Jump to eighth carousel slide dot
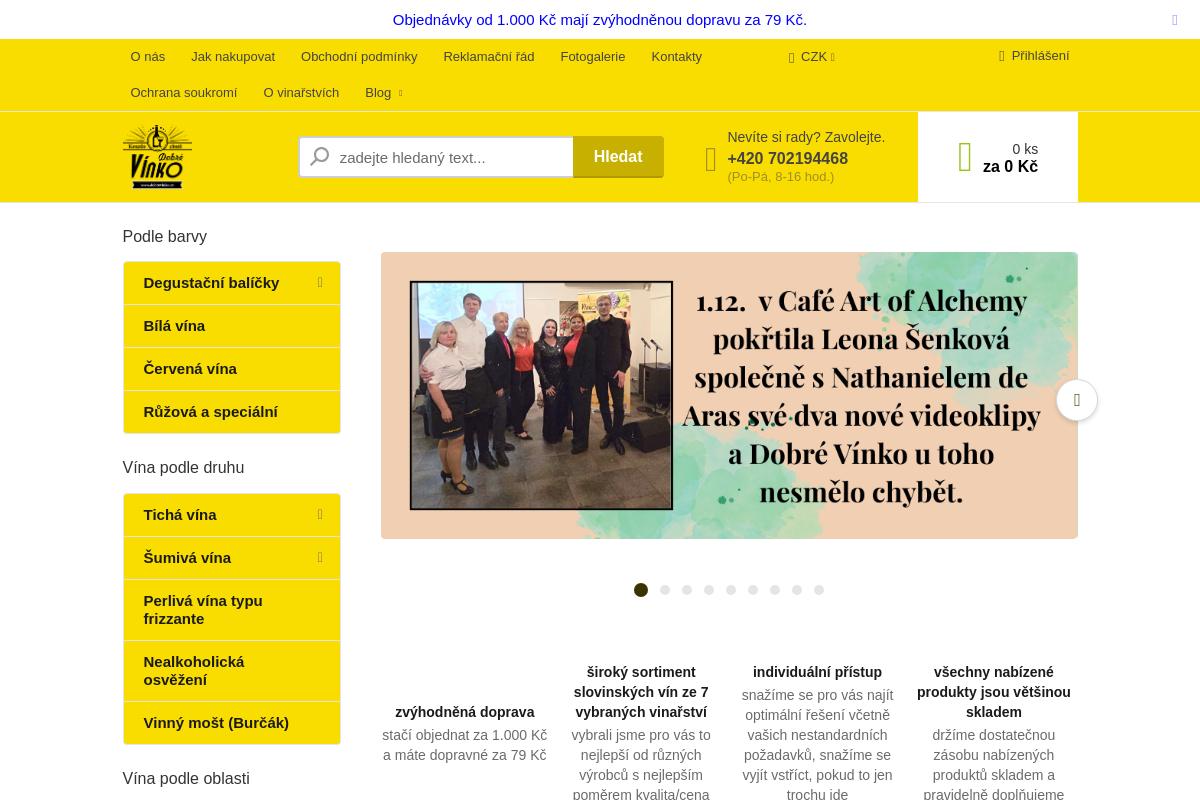 tap(797, 590)
